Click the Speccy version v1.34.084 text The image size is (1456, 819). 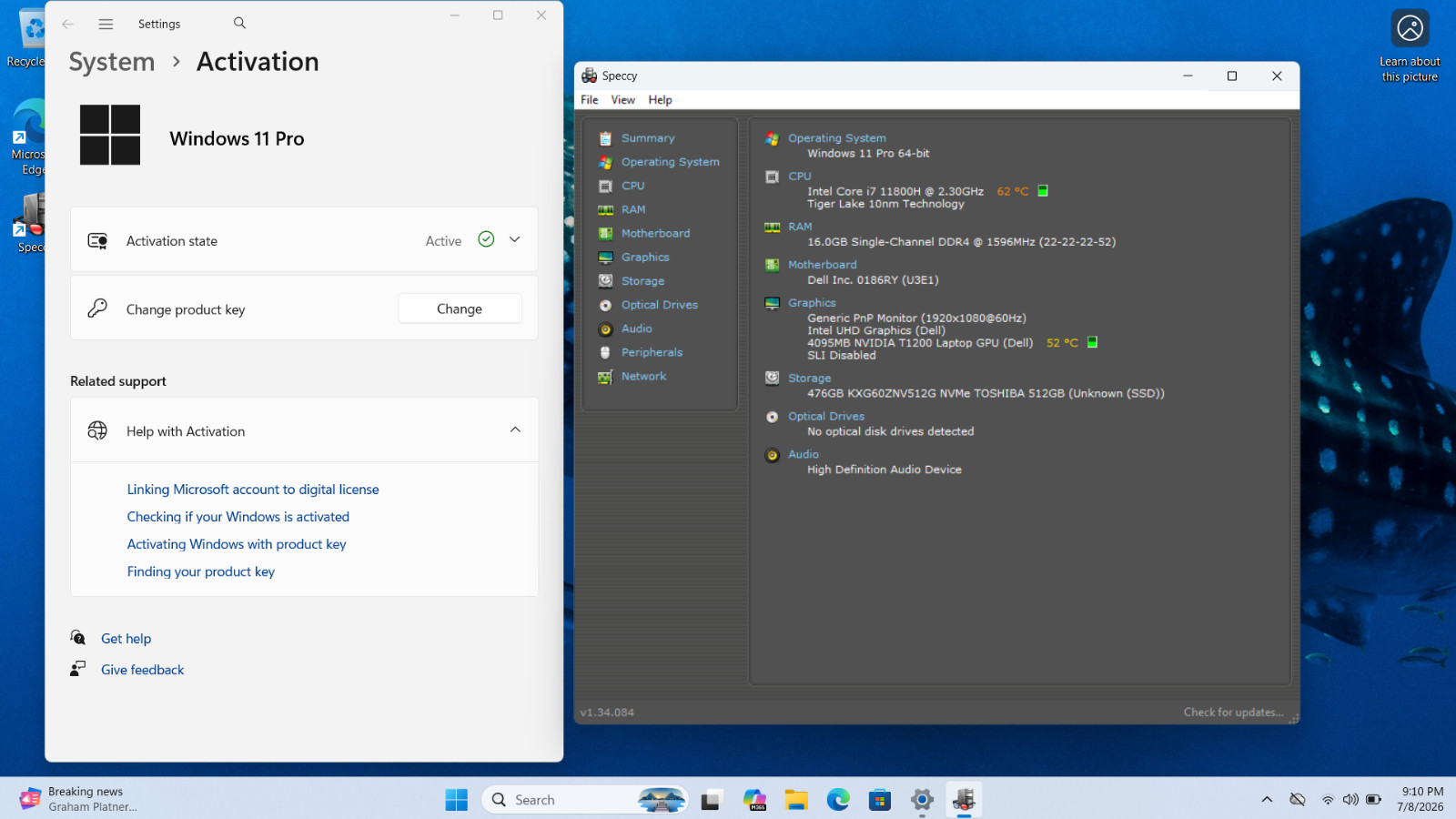(607, 713)
